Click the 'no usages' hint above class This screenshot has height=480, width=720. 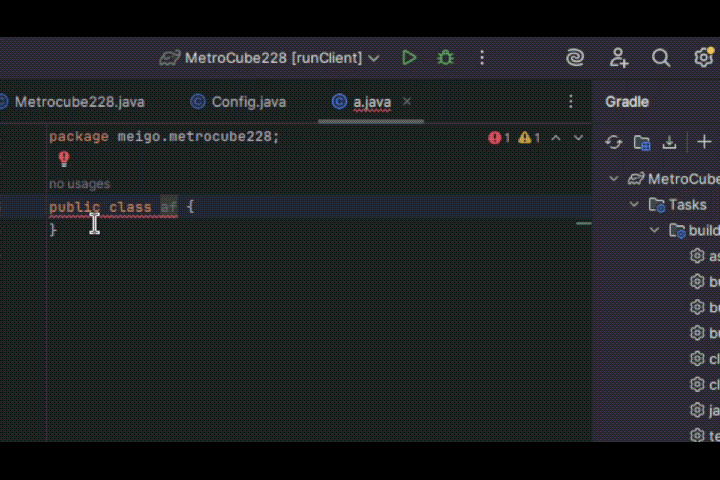(79, 184)
